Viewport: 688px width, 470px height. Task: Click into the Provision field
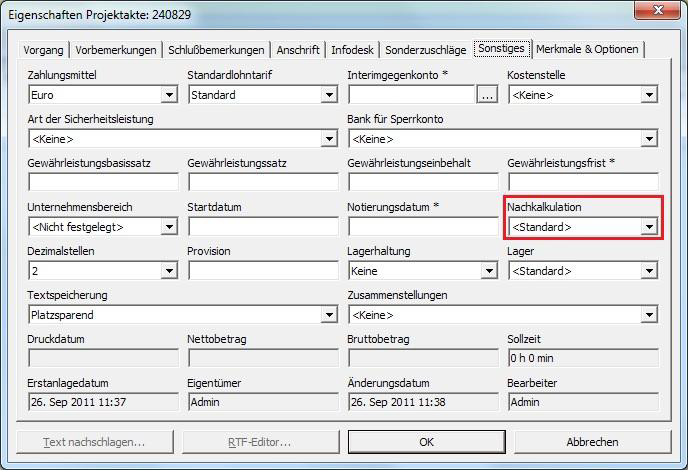(263, 271)
